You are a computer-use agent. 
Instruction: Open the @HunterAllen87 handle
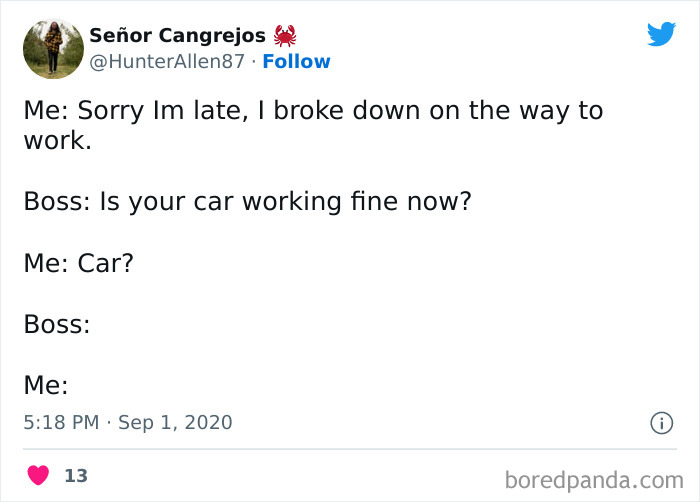[167, 62]
